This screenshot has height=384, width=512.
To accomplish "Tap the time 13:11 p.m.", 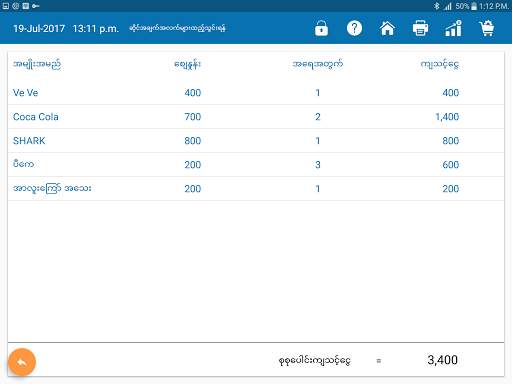I will coord(96,29).
